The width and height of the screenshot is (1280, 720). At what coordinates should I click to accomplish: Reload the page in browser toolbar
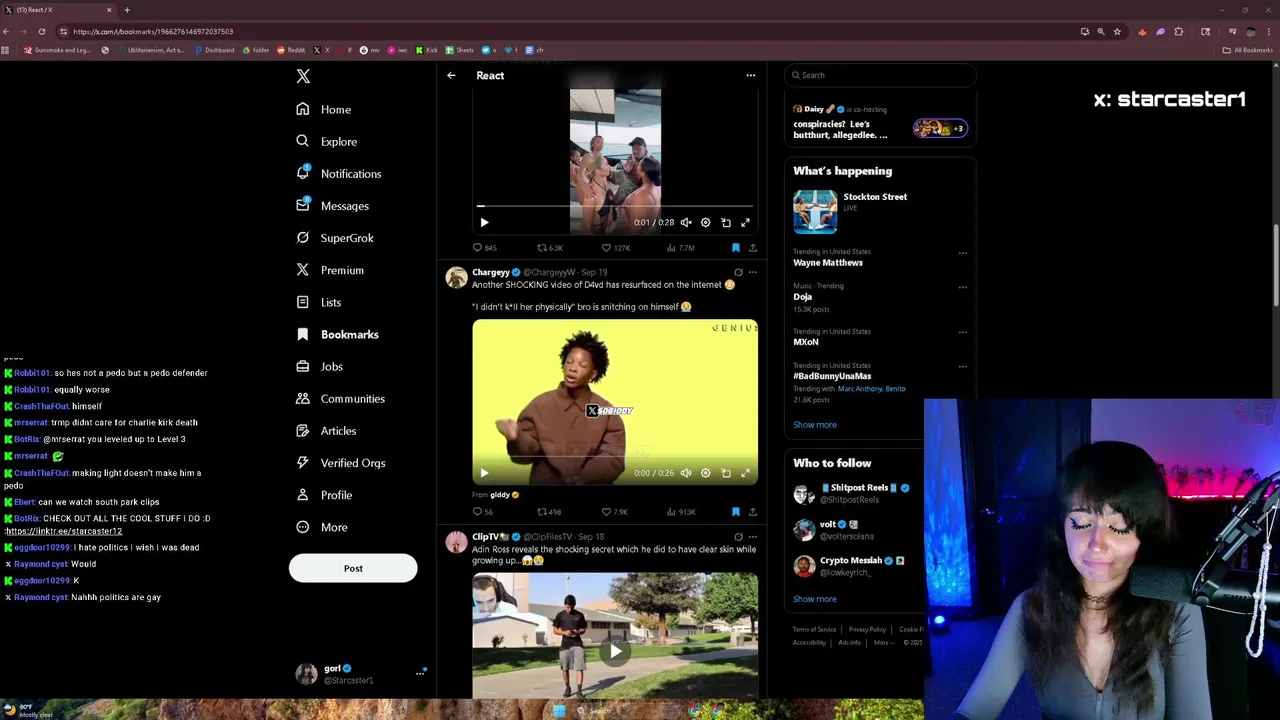click(x=42, y=32)
